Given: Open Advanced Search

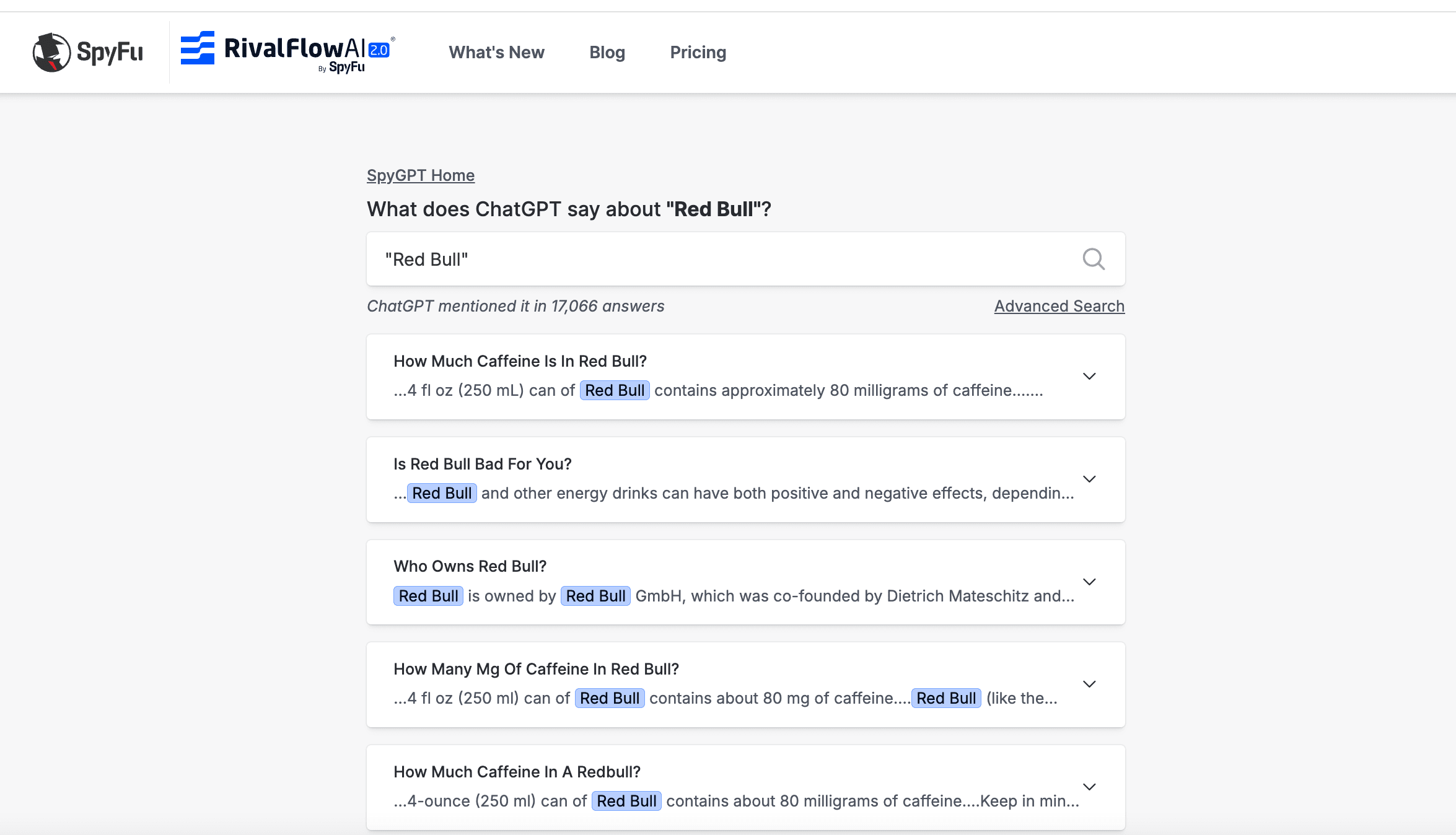Looking at the screenshot, I should coord(1059,305).
